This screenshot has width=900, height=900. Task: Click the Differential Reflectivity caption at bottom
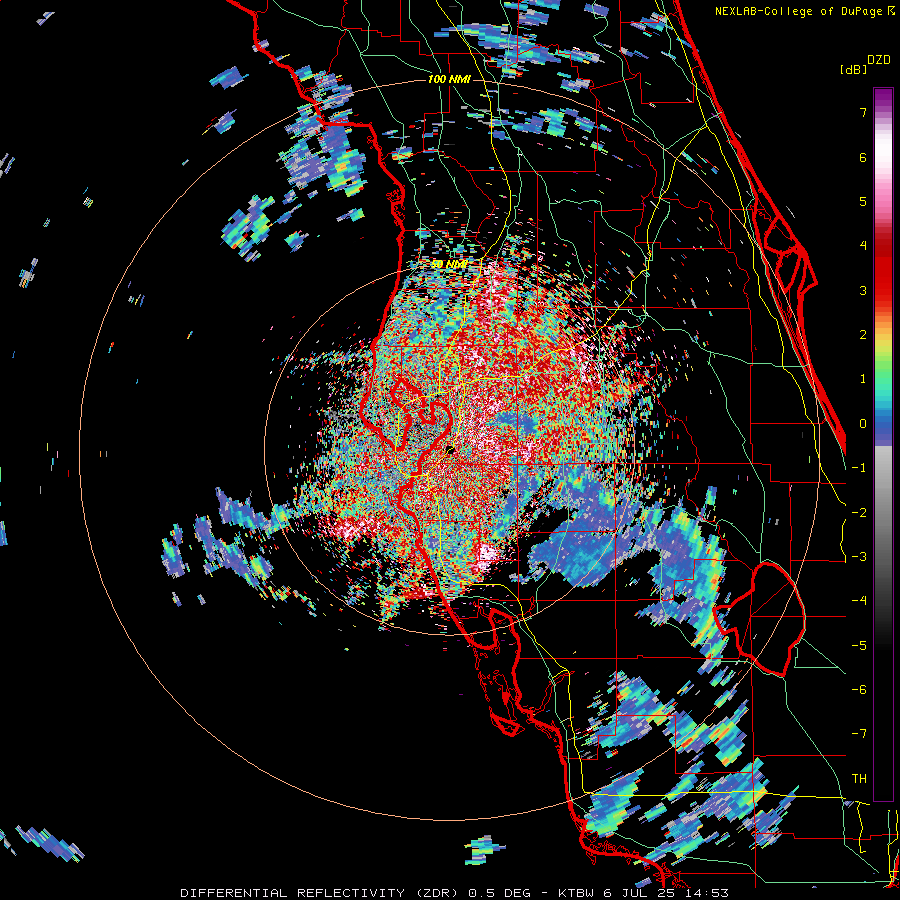click(454, 893)
